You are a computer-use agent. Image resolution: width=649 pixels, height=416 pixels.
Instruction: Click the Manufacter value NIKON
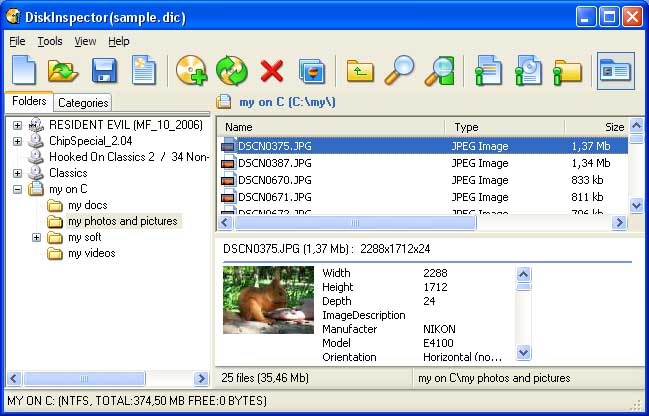coord(439,329)
